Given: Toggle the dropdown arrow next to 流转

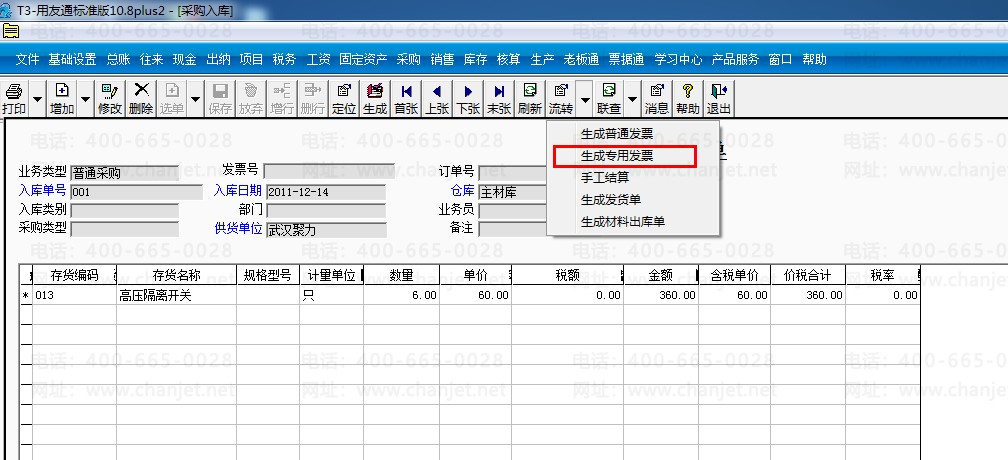Looking at the screenshot, I should pyautogui.click(x=584, y=99).
